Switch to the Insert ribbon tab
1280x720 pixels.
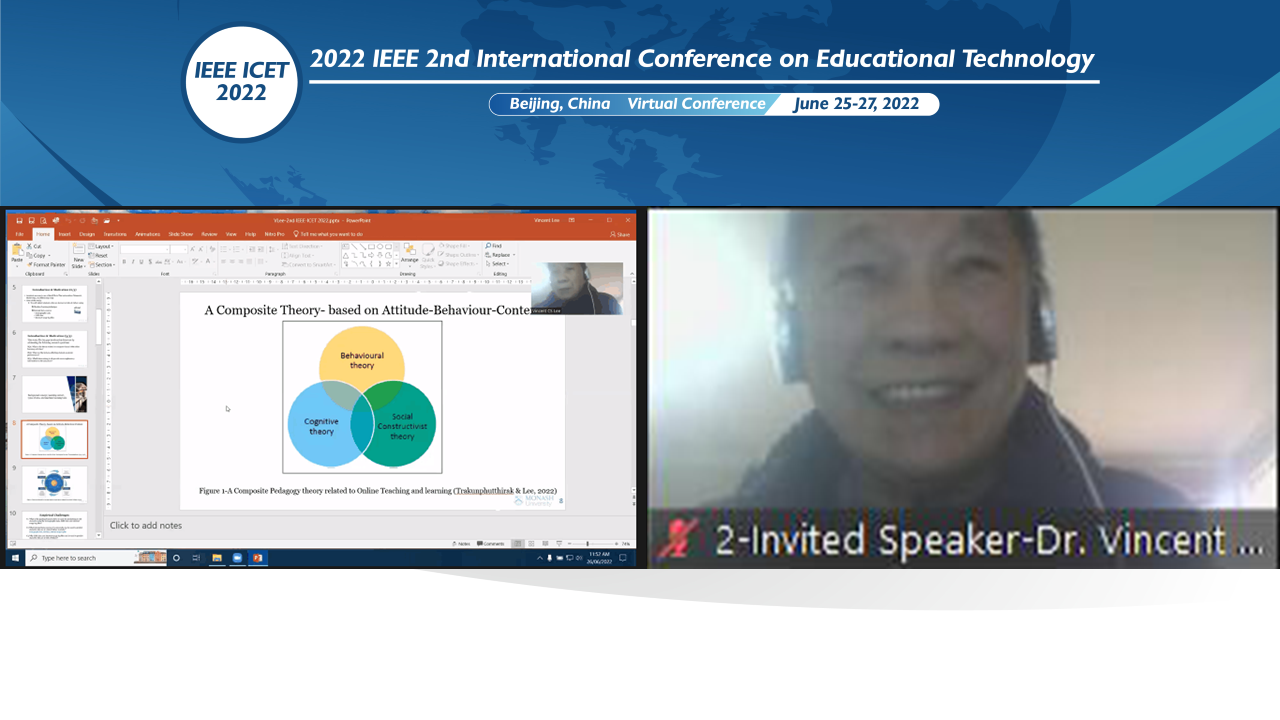(65, 234)
